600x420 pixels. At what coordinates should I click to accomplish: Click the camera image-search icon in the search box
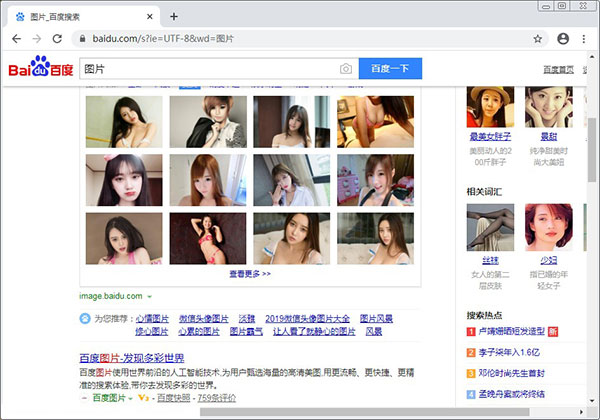point(346,69)
